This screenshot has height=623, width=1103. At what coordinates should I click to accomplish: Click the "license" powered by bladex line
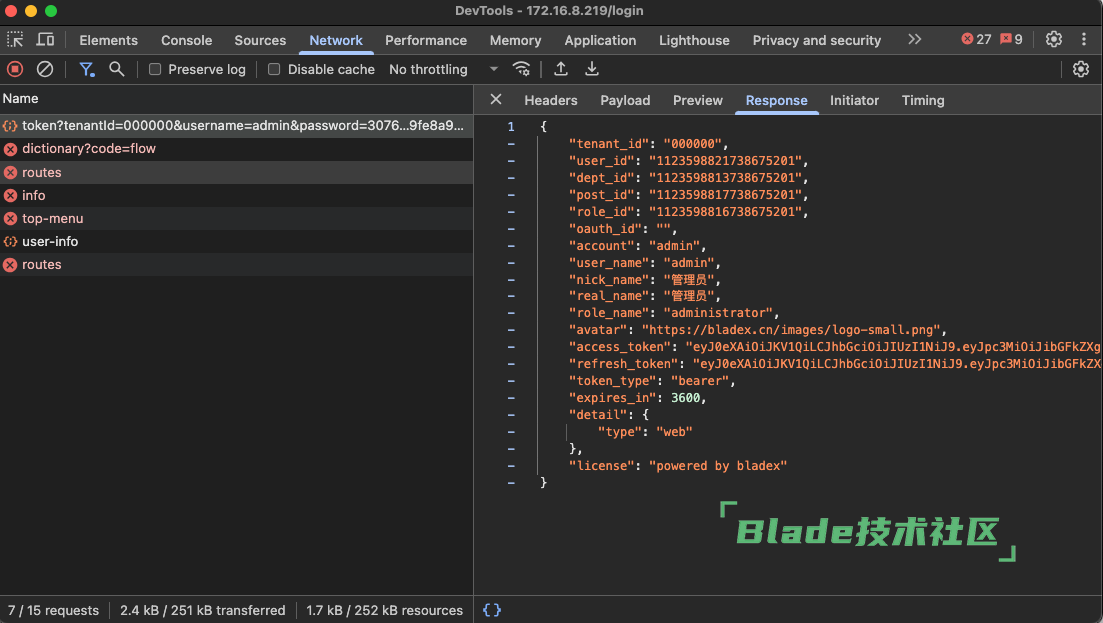click(x=677, y=465)
